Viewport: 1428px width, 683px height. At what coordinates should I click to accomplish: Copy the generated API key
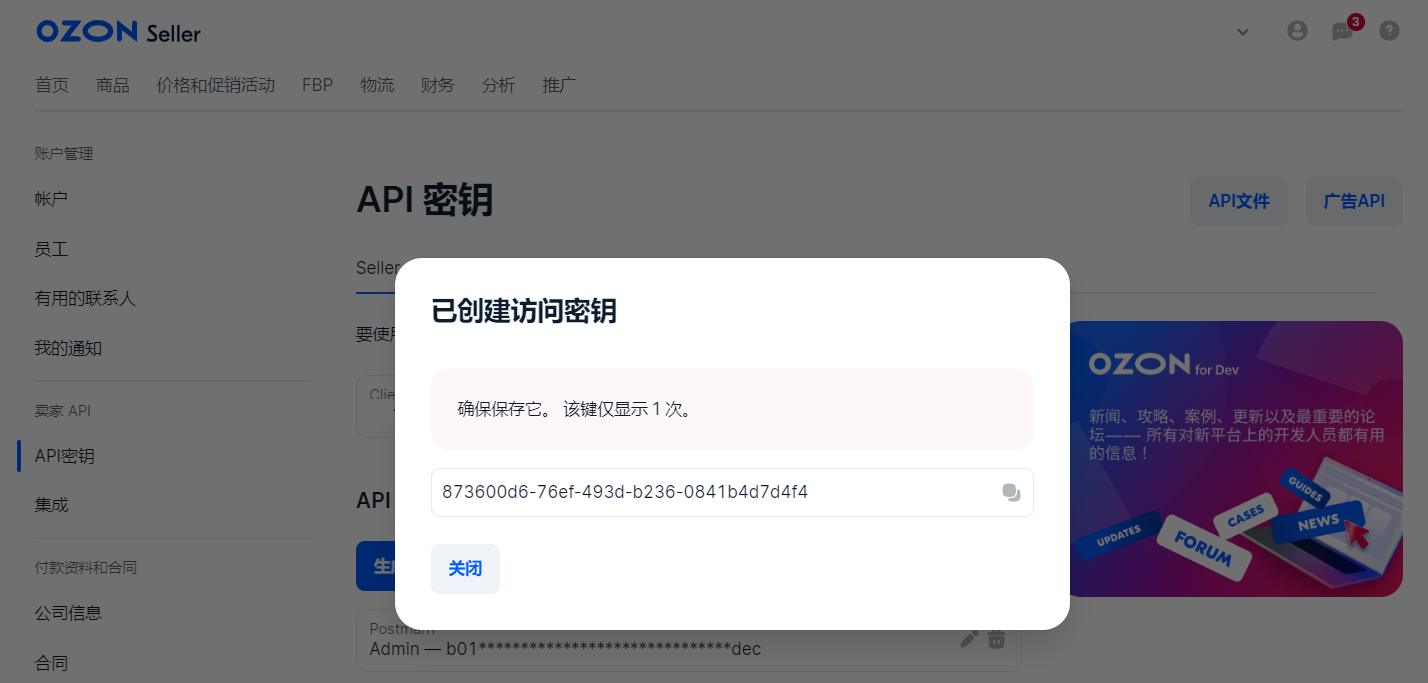(x=1012, y=492)
